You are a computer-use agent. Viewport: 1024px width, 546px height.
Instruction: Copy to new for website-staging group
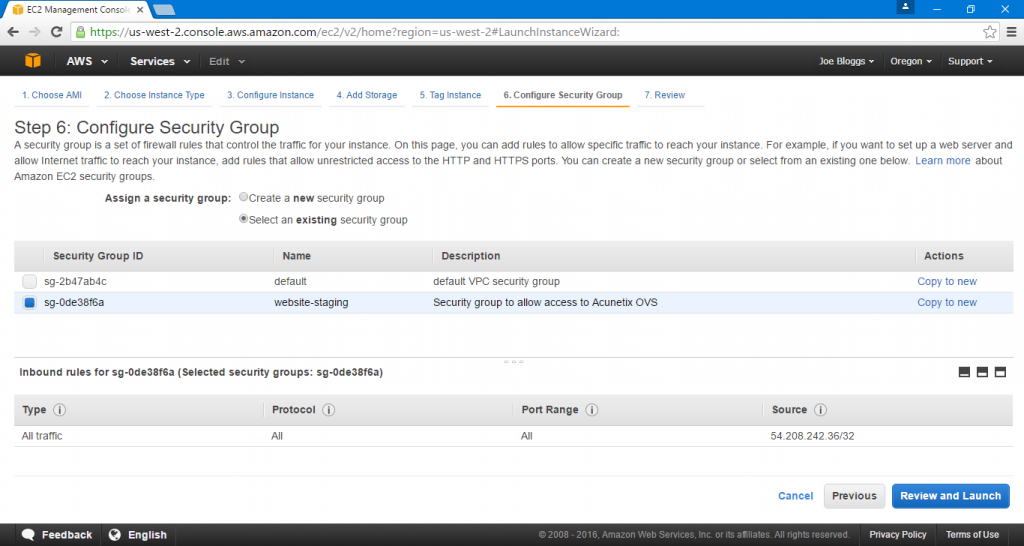947,302
